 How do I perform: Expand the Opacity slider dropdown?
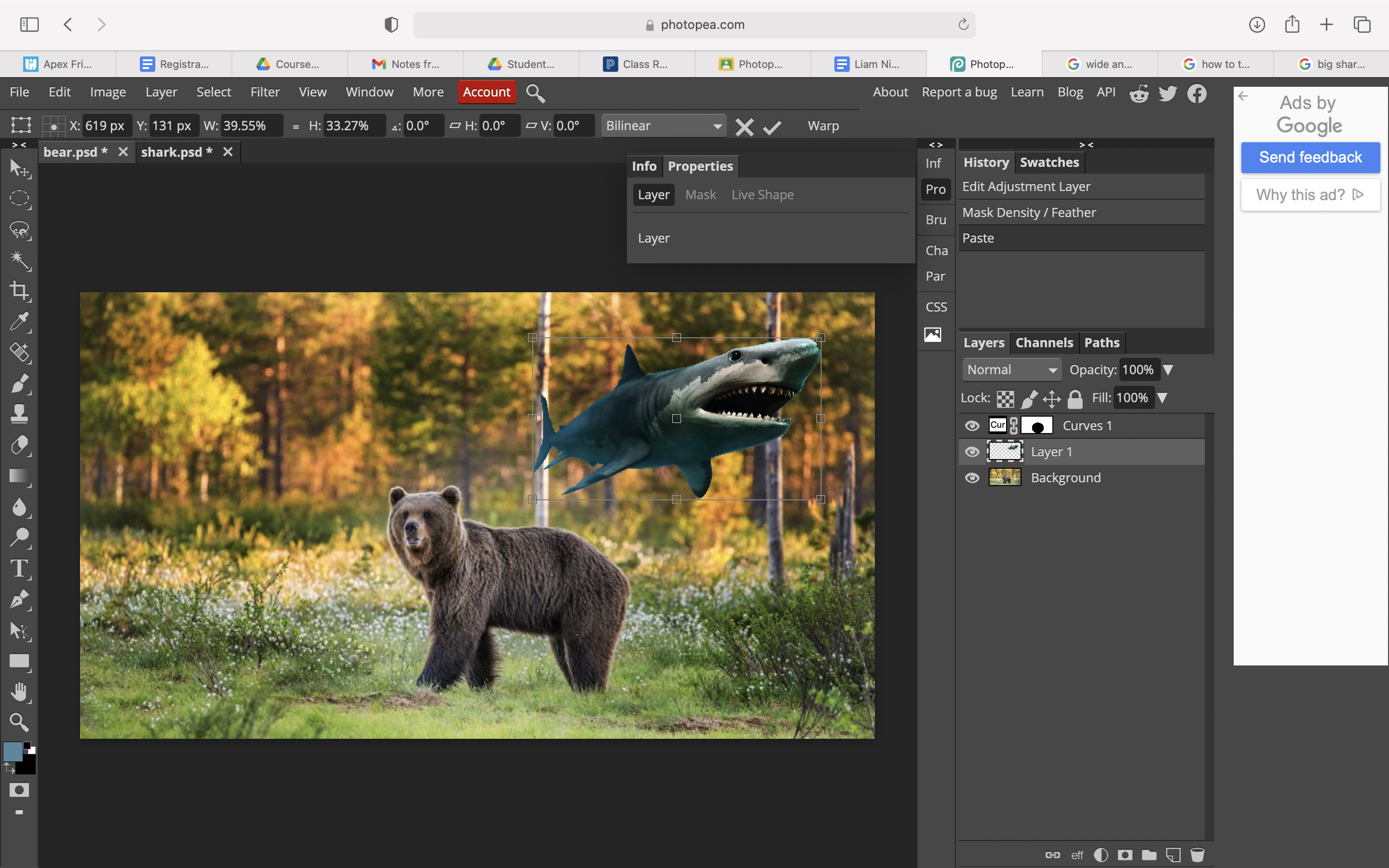click(1169, 369)
